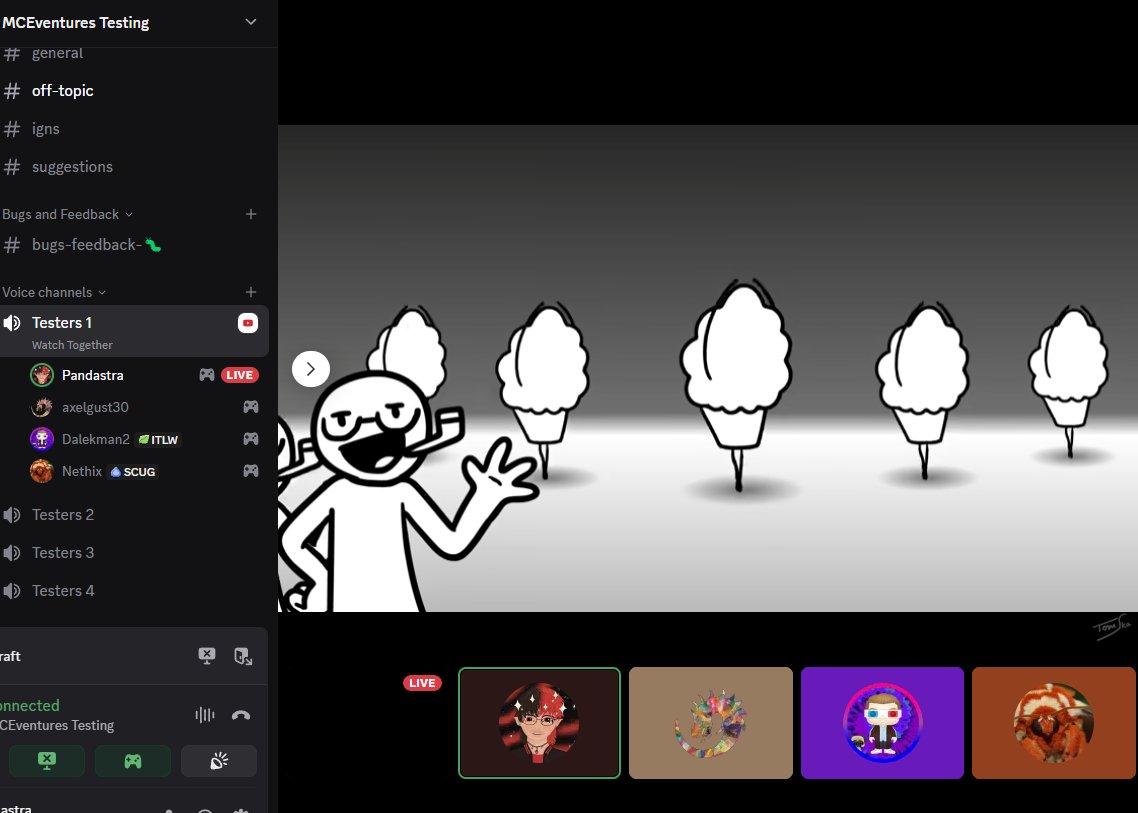Click the red LIVE badge beside participant tiles
Image resolution: width=1138 pixels, height=813 pixels.
click(x=422, y=682)
